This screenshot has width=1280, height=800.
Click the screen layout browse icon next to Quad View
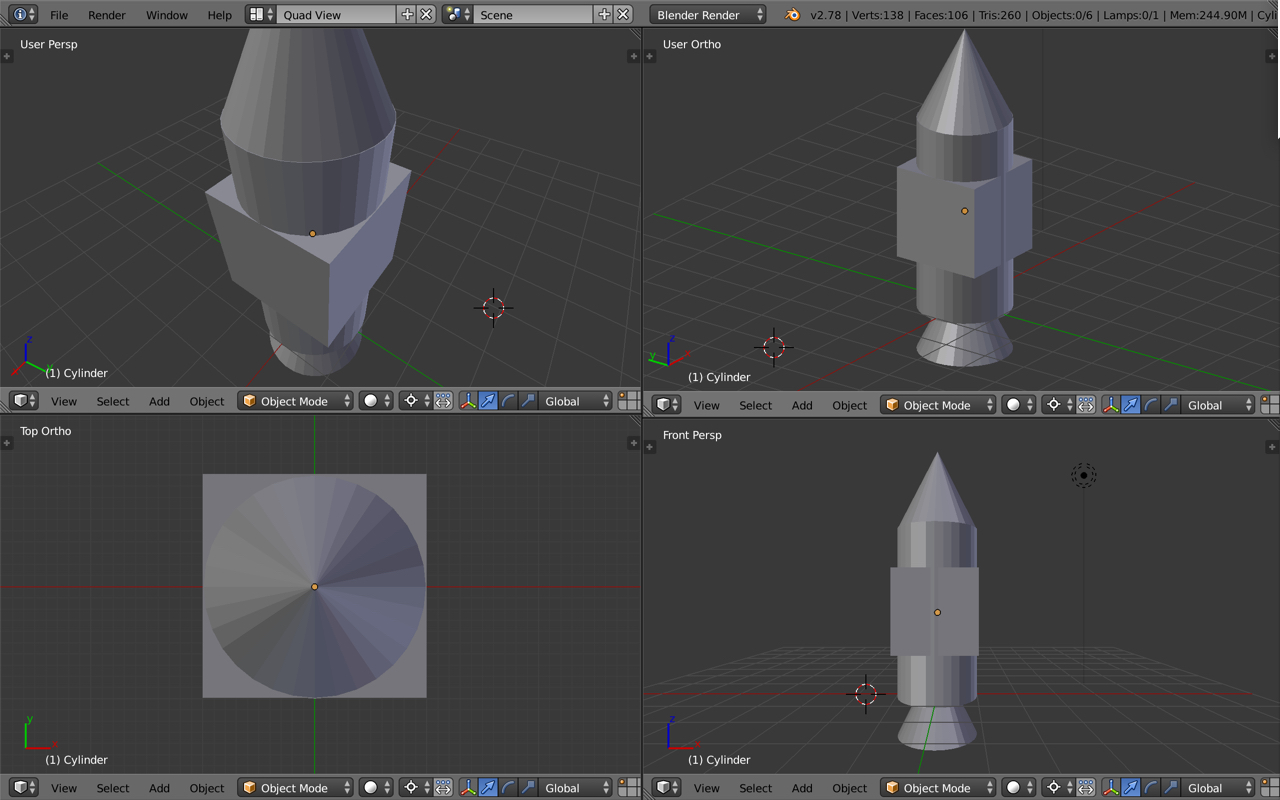pos(256,14)
